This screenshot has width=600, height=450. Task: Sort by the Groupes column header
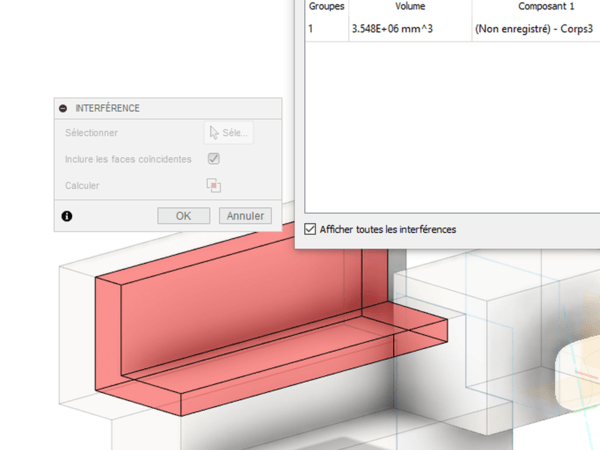click(325, 6)
